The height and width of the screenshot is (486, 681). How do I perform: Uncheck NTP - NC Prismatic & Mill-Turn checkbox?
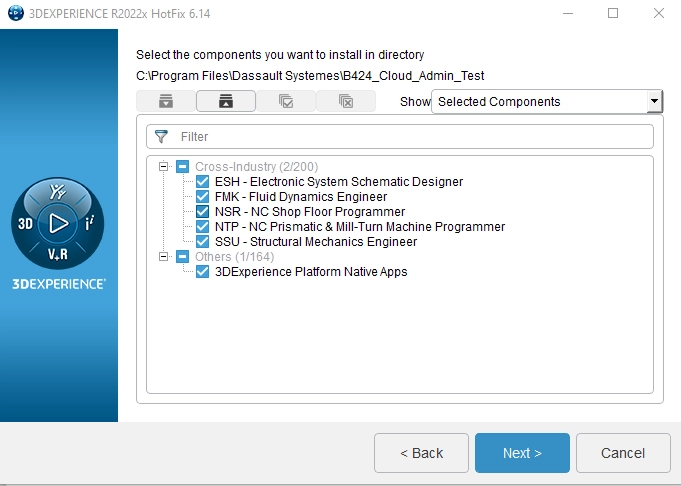point(202,227)
